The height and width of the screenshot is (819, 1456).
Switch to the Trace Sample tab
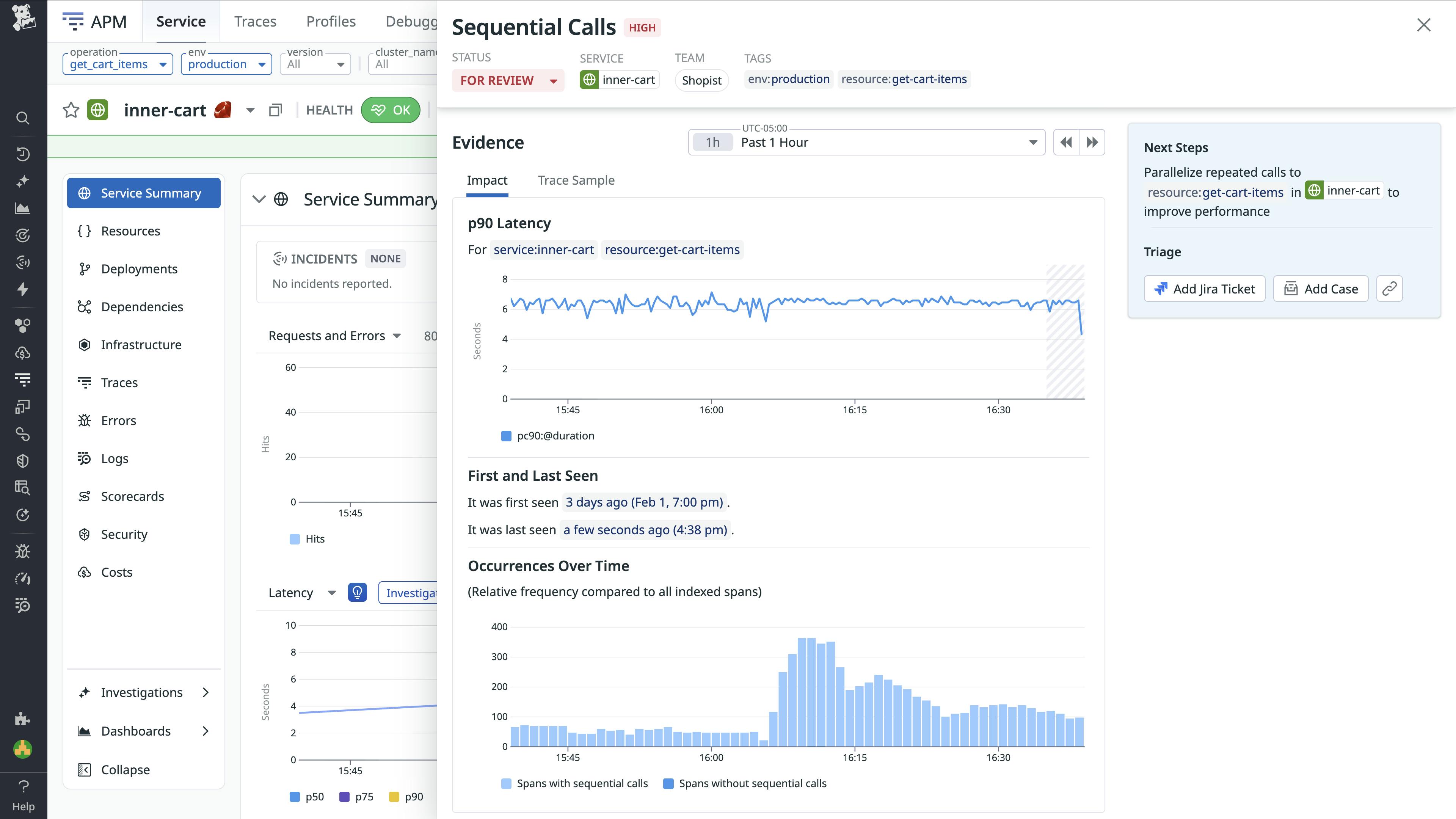576,180
